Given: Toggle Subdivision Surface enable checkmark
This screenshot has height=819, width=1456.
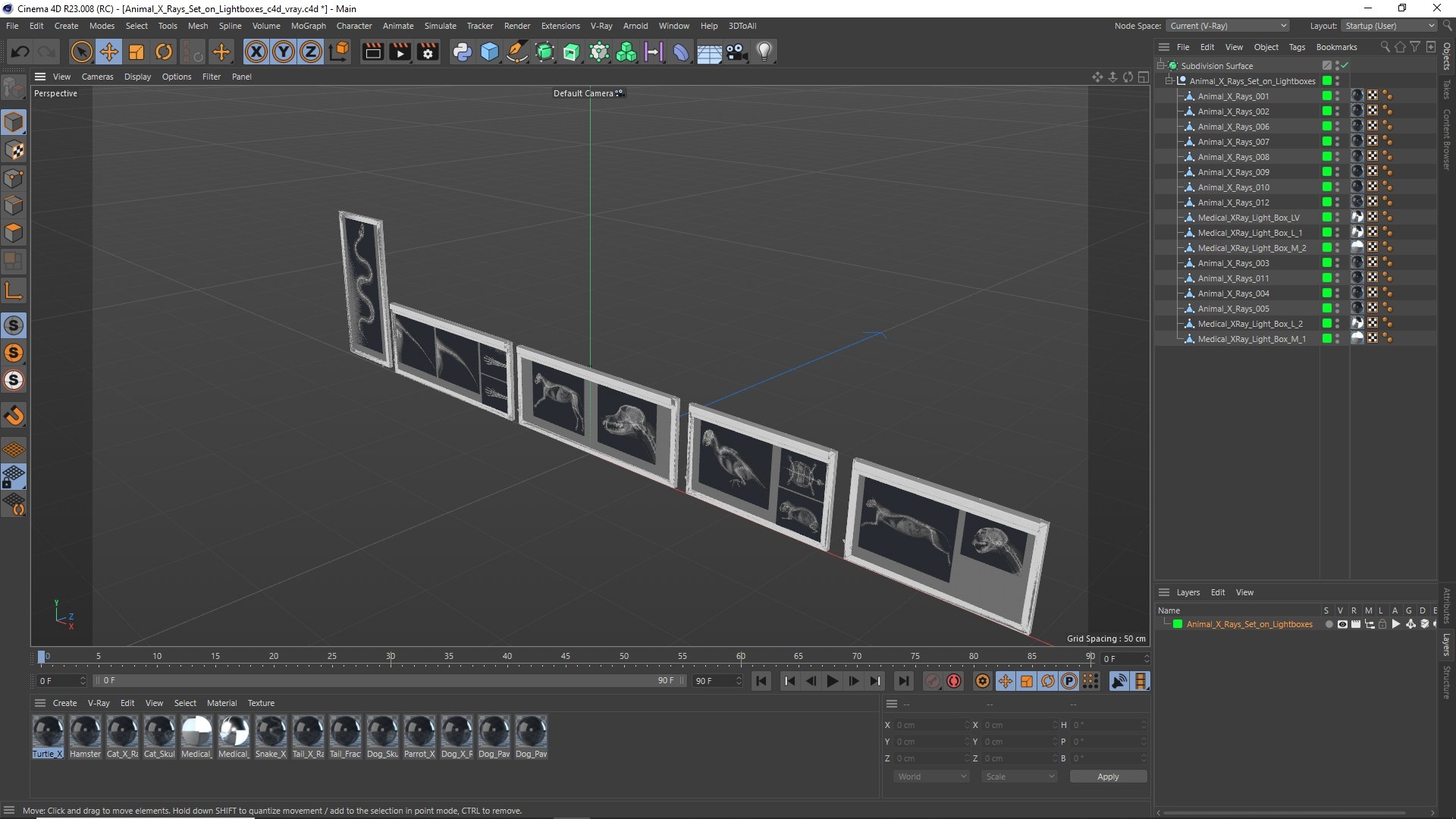Looking at the screenshot, I should click(x=1345, y=66).
